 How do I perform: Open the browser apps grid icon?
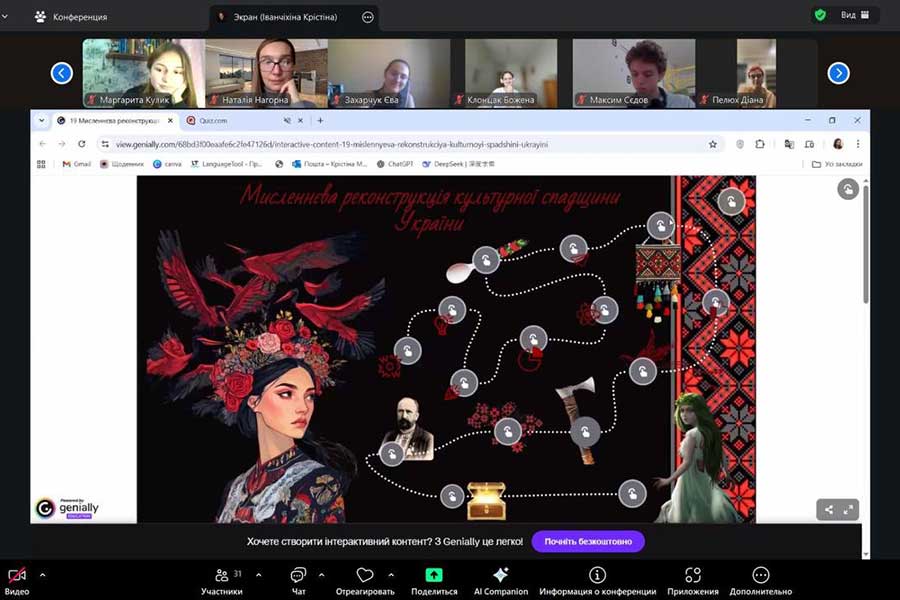pyautogui.click(x=41, y=164)
